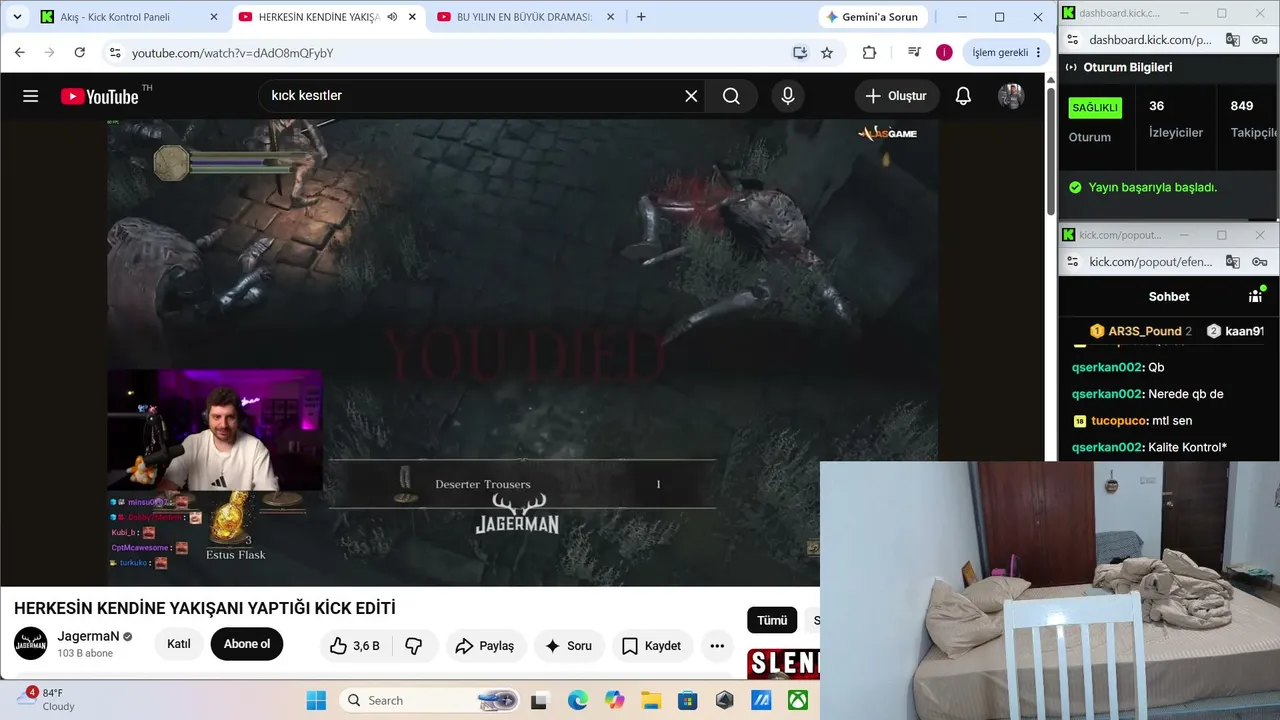This screenshot has width=1280, height=720.
Task: Open Task View from the taskbar
Action: 540,700
